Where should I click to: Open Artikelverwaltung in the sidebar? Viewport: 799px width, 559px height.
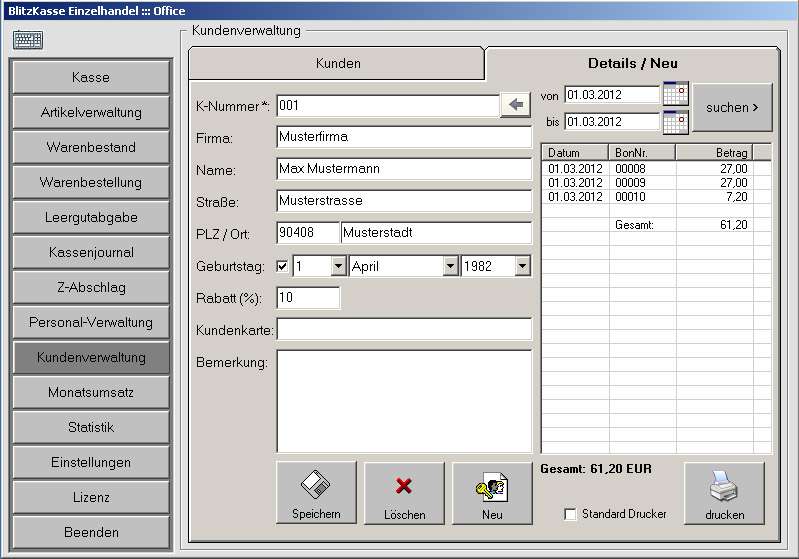91,112
